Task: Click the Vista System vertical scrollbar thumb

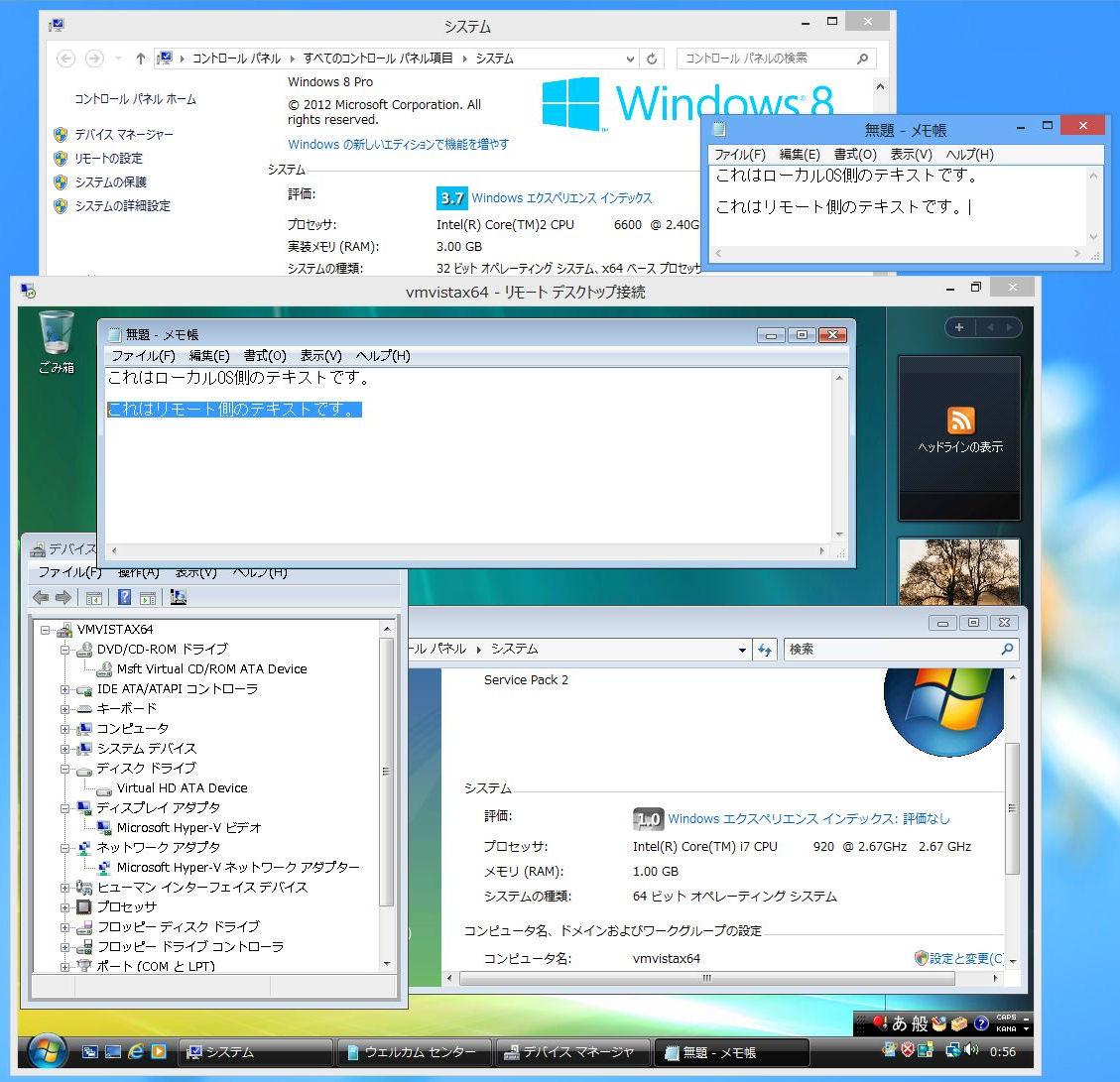Action: tap(1012, 807)
